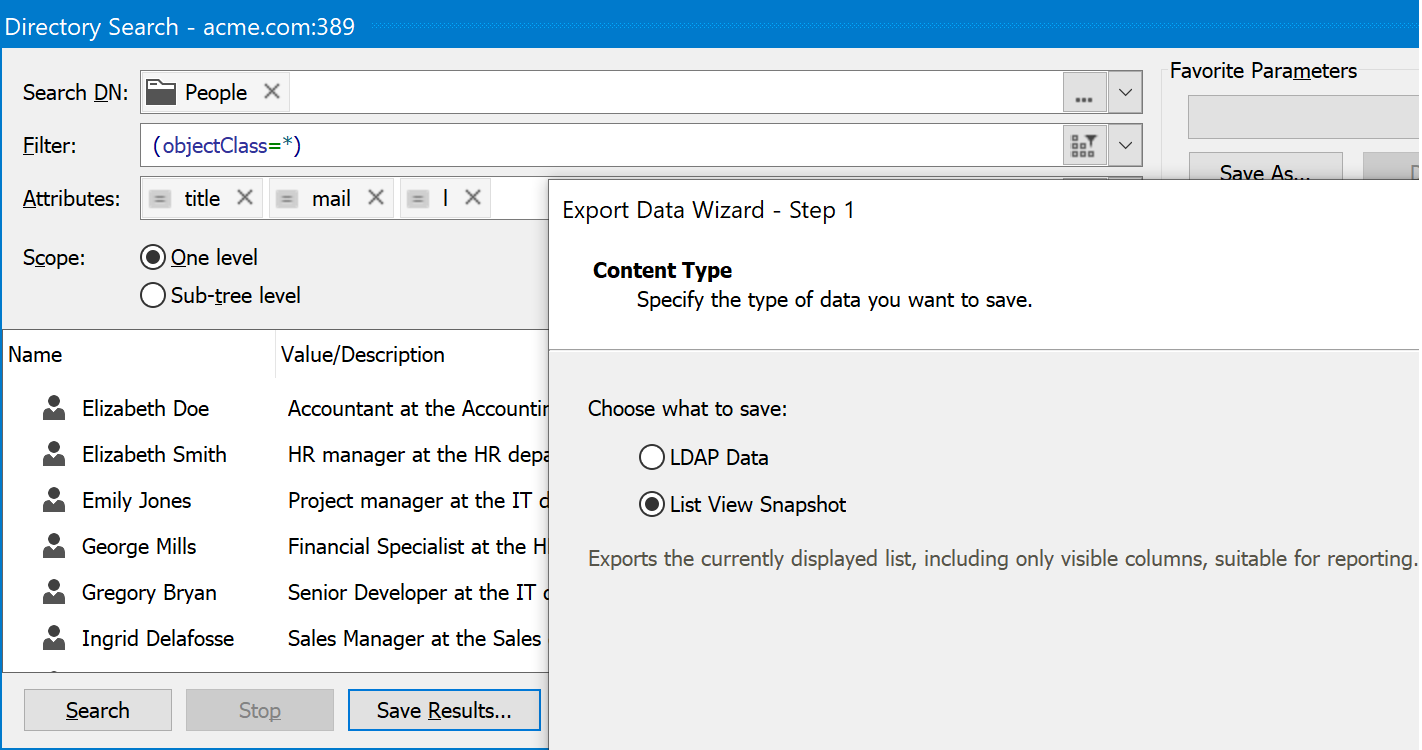Click the People folder icon in Search DN
1422x750 pixels.
[161, 92]
